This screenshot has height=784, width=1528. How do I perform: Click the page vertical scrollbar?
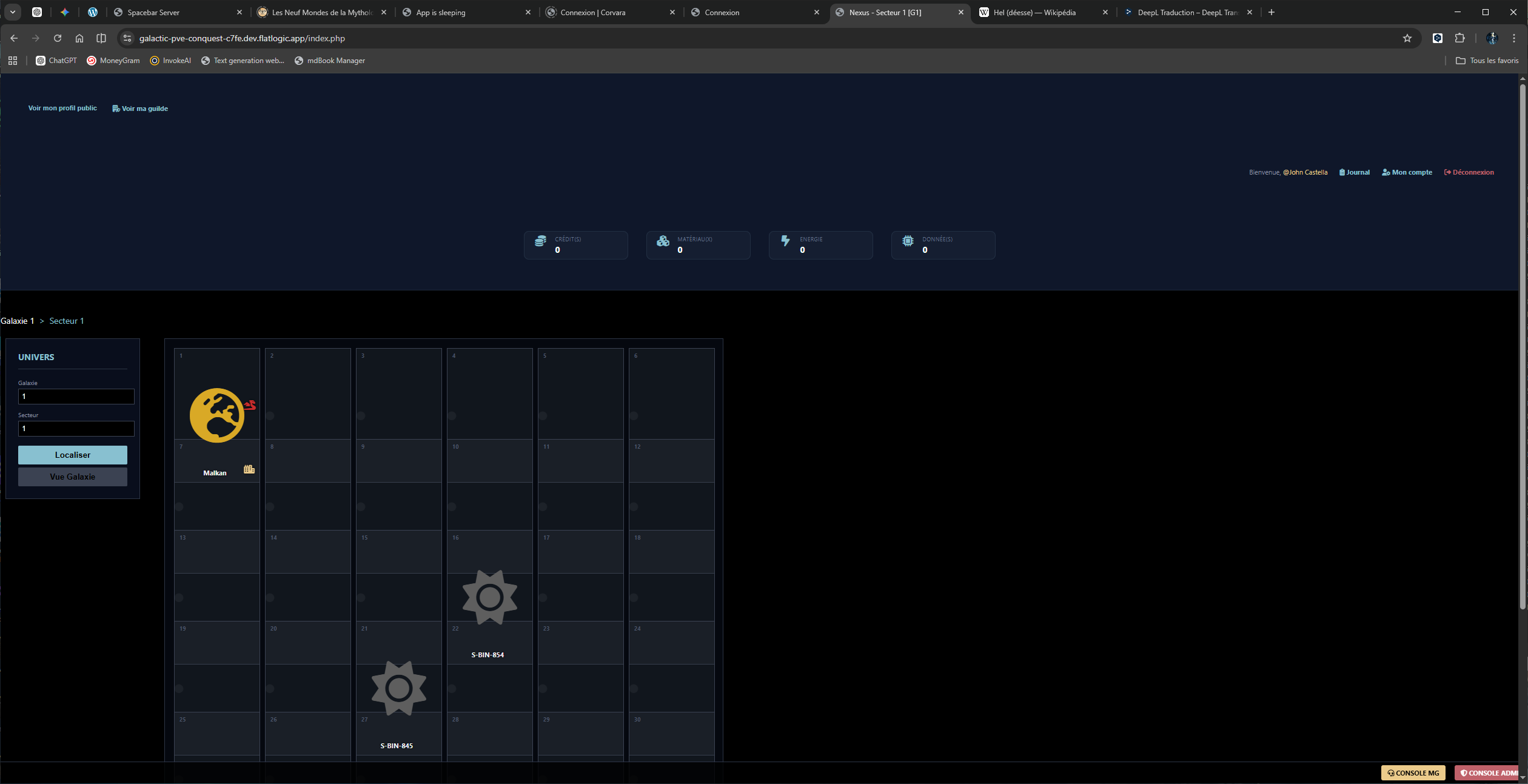(x=1522, y=346)
